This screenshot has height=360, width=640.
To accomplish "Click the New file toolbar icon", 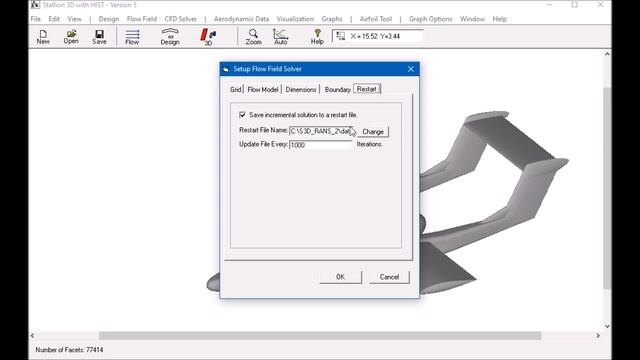I will click(x=43, y=37).
